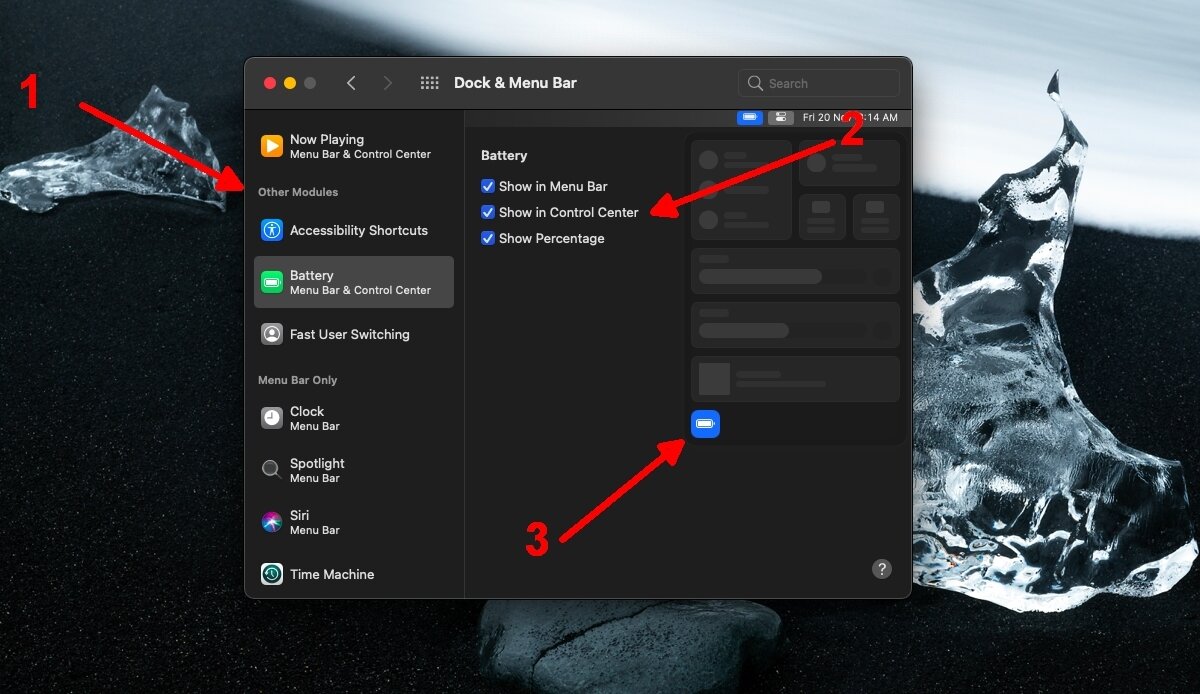
Task: Open Time Machine module settings
Action: 329,574
